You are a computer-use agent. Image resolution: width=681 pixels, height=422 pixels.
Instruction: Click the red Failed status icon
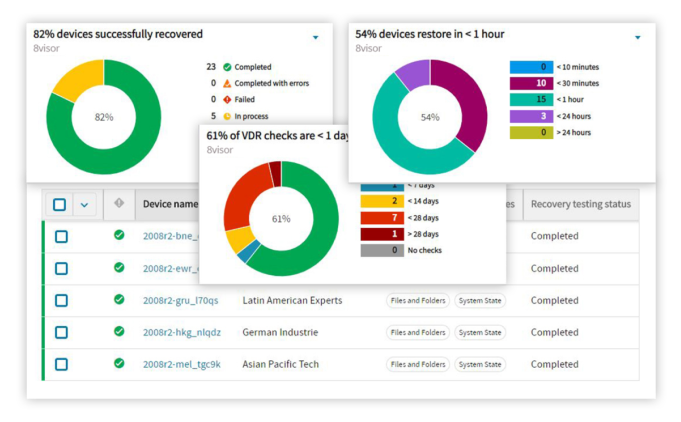click(227, 99)
